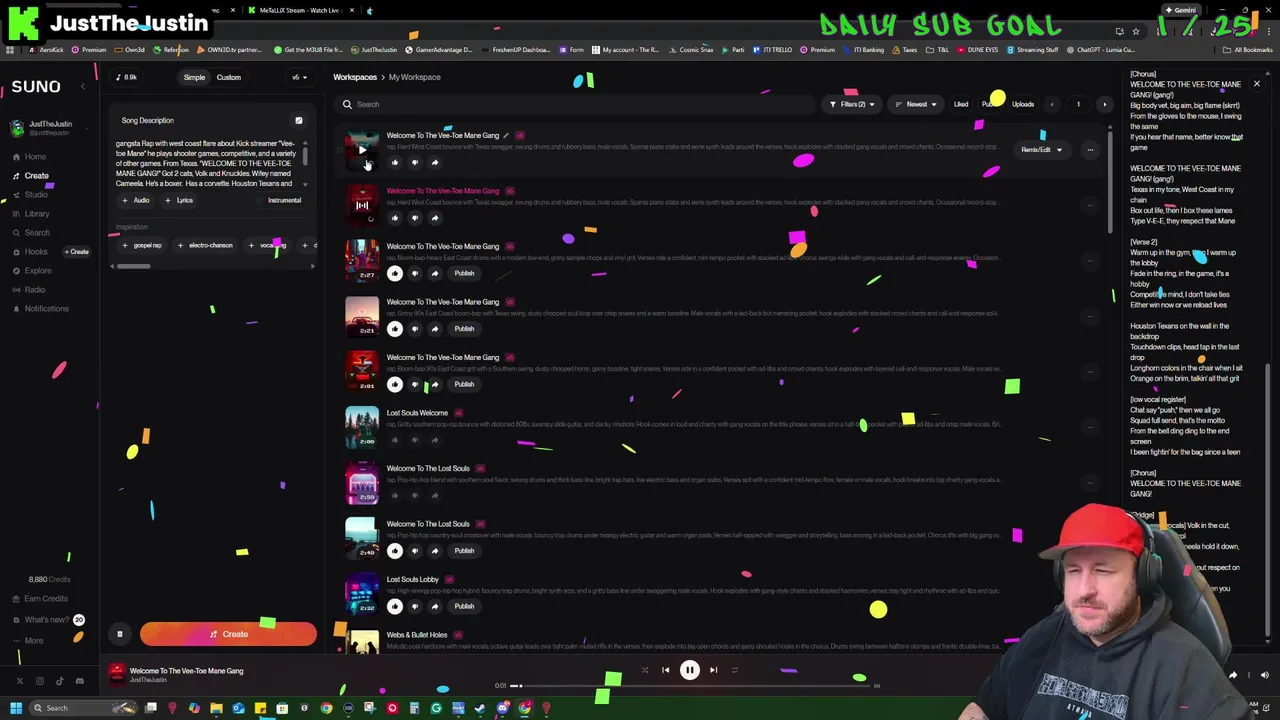This screenshot has height=720, width=1280.
Task: Go to the previous page arrow
Action: (x=1051, y=104)
